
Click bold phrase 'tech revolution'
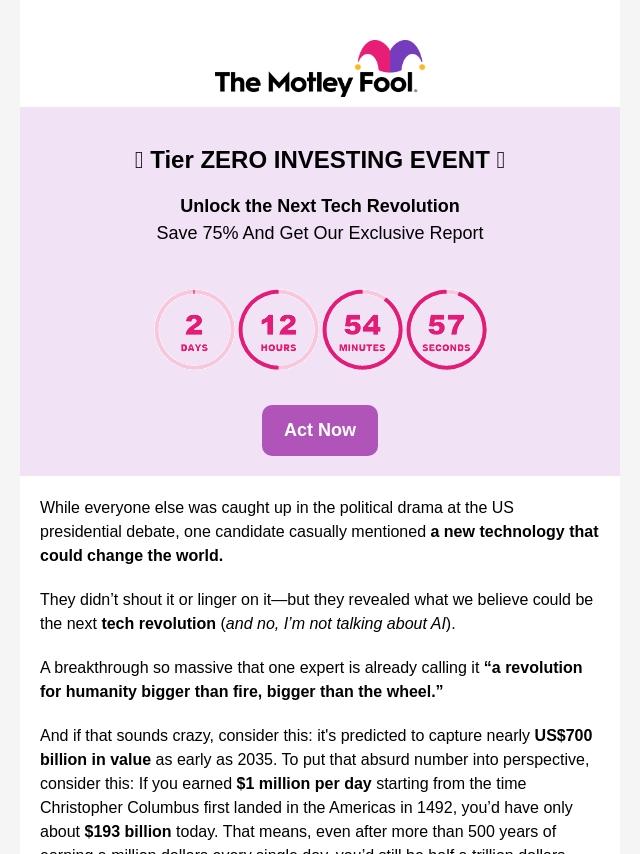click(159, 623)
